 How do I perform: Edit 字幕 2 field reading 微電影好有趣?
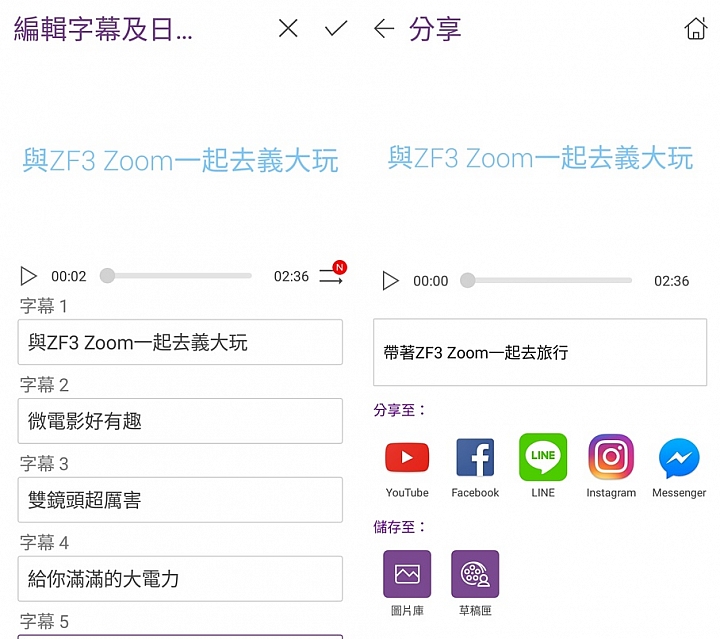click(180, 421)
